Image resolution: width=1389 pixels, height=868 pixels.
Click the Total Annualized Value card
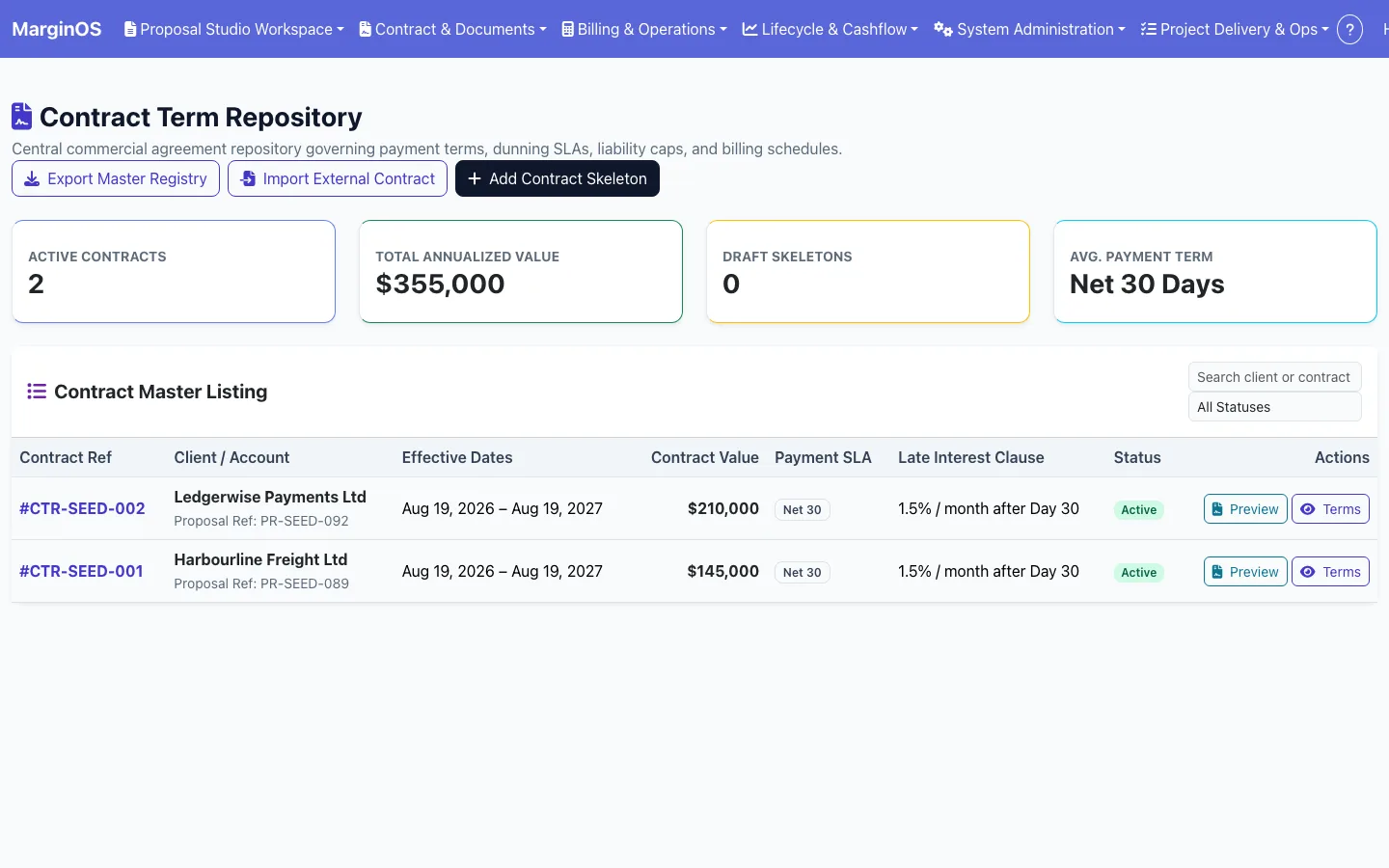[x=521, y=271]
